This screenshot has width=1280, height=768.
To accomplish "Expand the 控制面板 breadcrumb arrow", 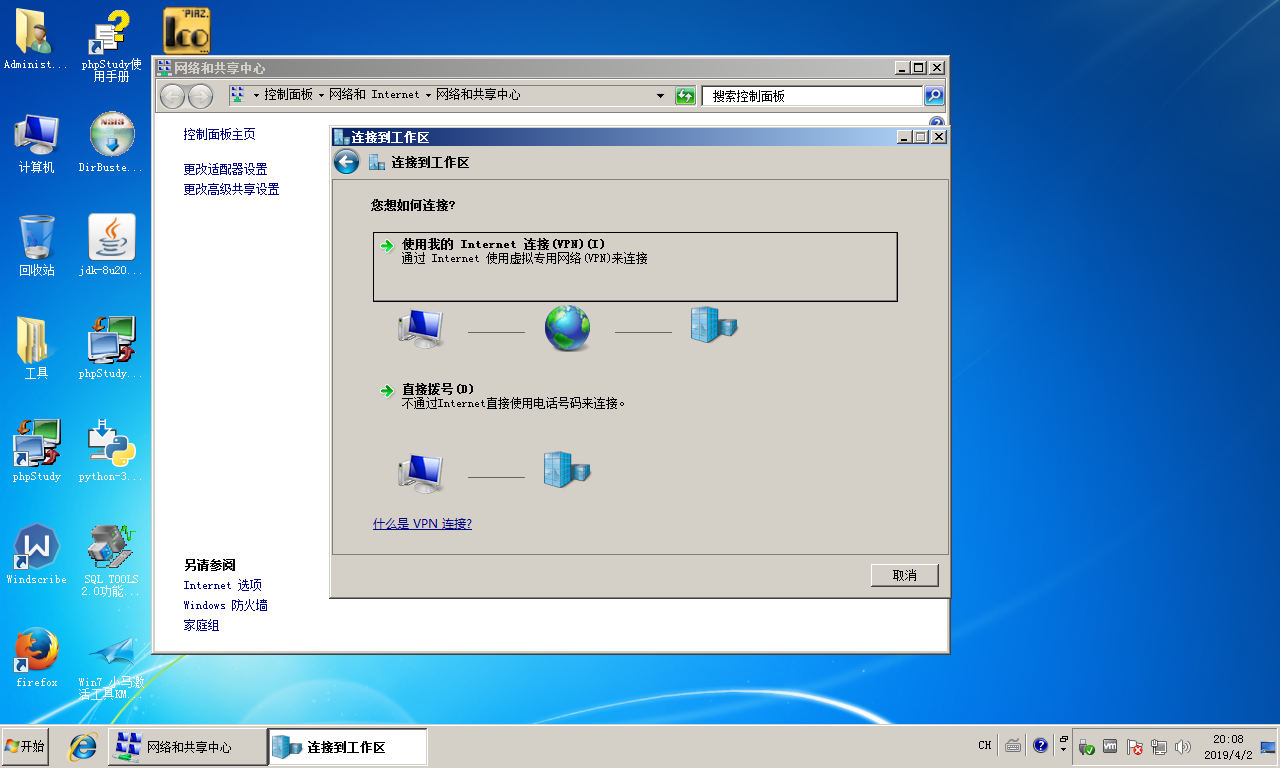I will 321,95.
